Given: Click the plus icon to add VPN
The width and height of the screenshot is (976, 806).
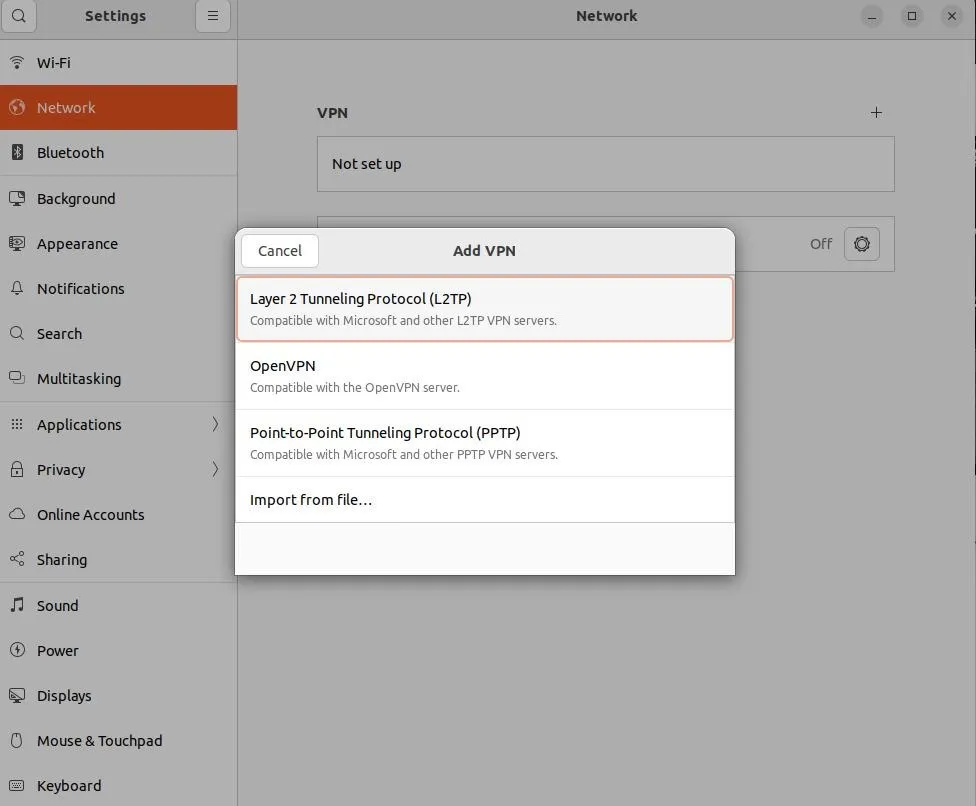Looking at the screenshot, I should [876, 113].
